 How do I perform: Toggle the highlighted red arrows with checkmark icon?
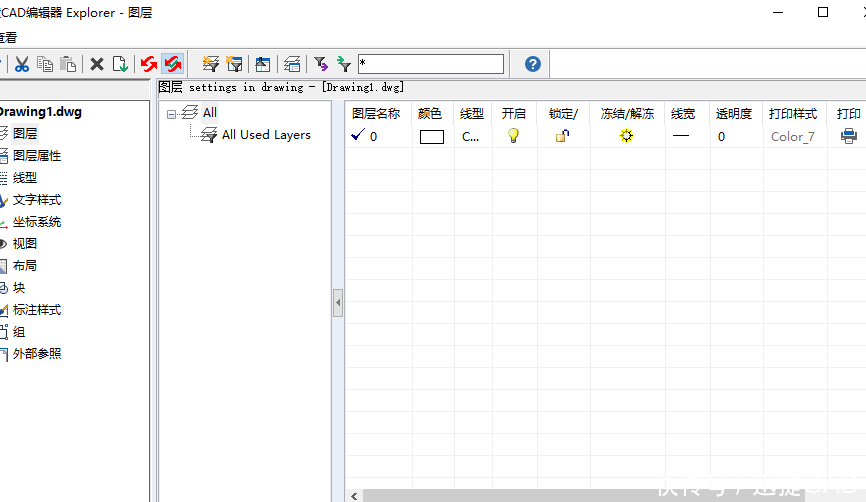coord(173,64)
